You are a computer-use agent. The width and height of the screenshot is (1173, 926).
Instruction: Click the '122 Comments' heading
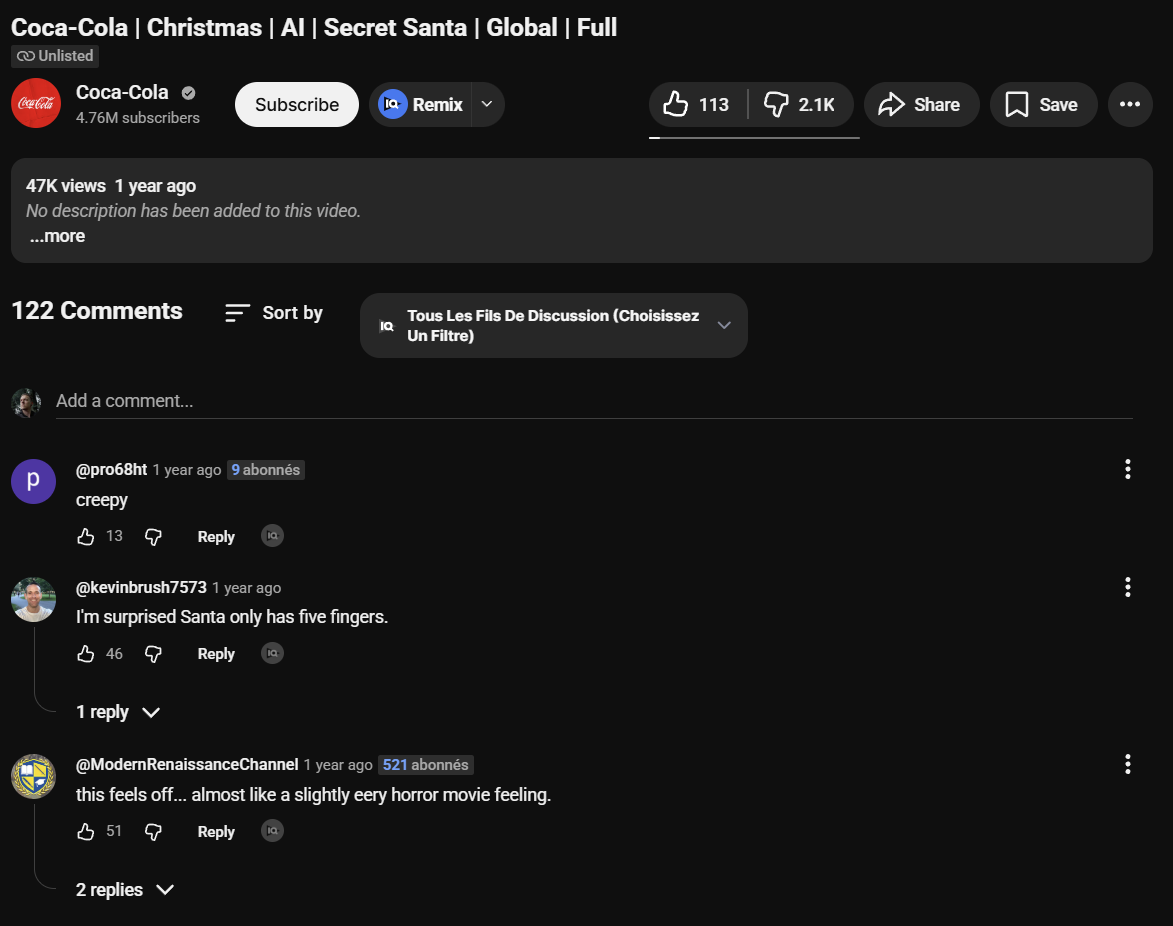[x=97, y=311]
